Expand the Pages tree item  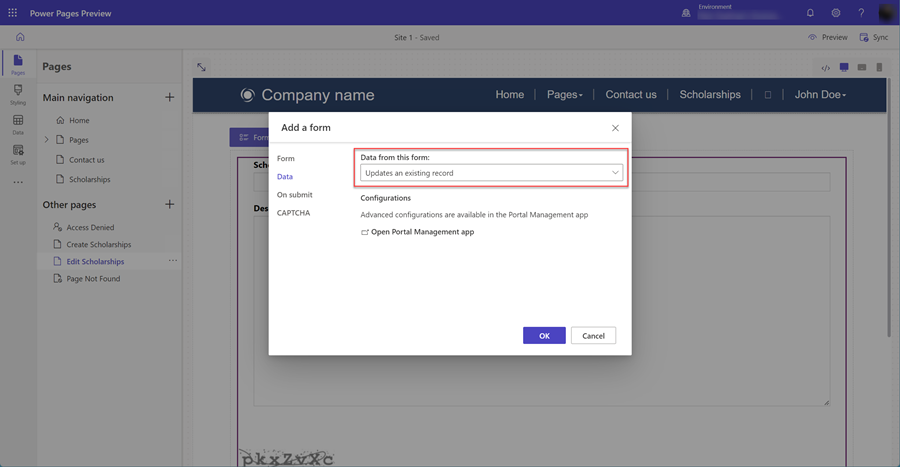[47, 140]
